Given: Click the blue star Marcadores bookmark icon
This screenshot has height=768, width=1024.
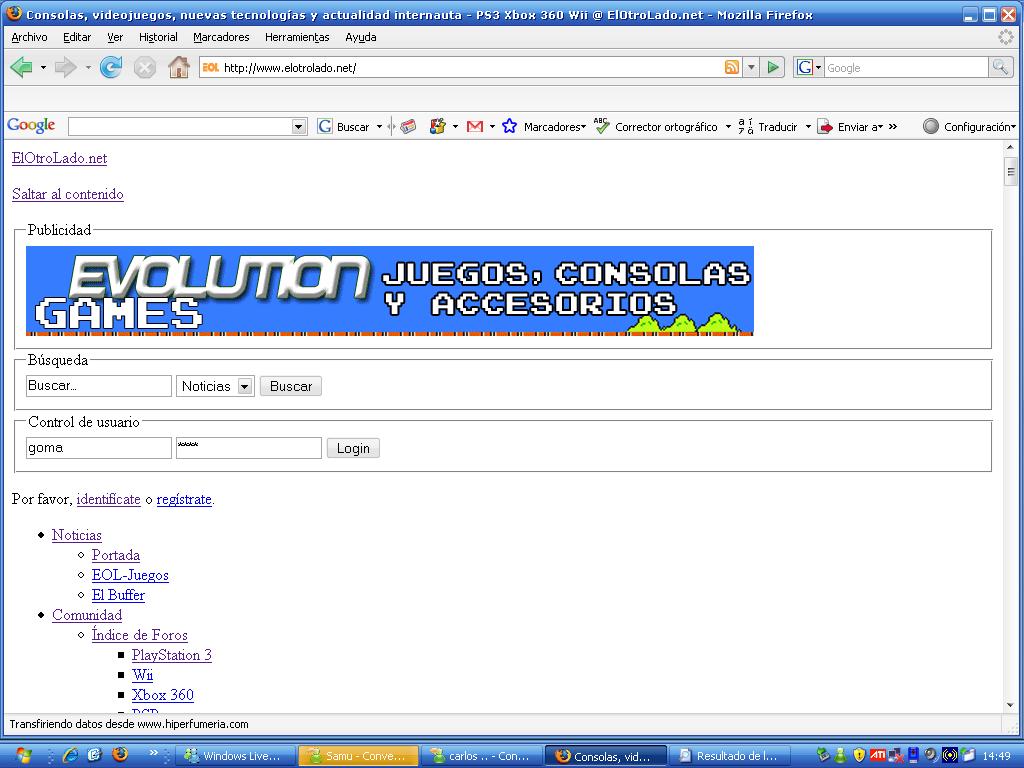Looking at the screenshot, I should tap(509, 127).
